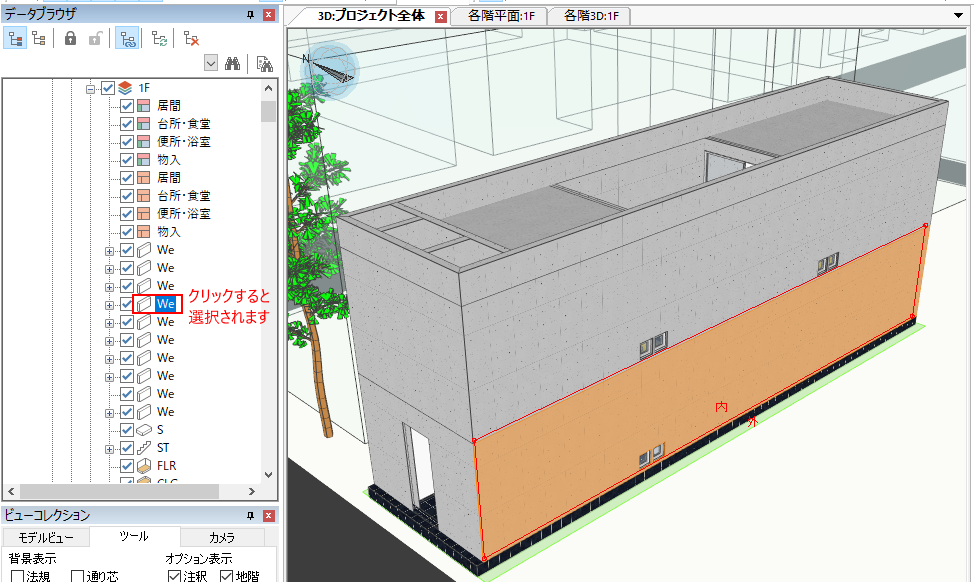Switch to the 各階平面:1F tab
The width and height of the screenshot is (974, 582).
point(493,15)
